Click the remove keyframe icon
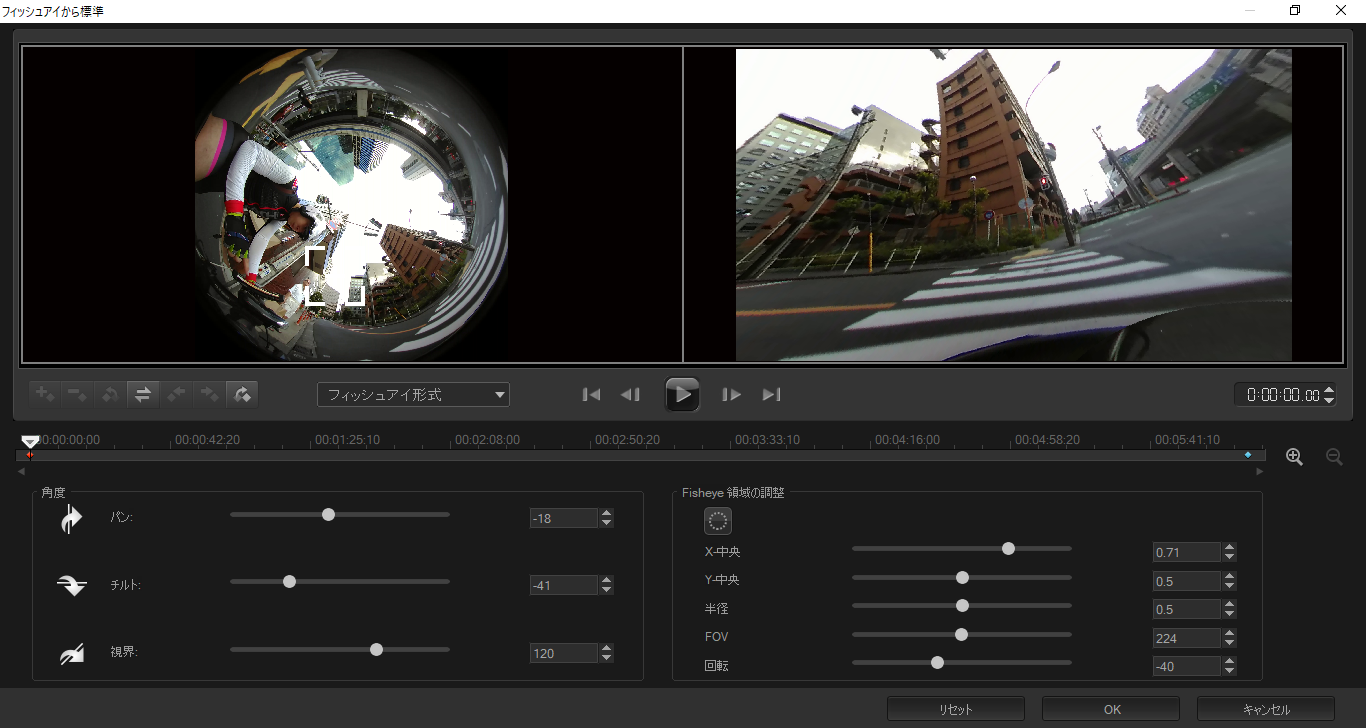The image size is (1366, 728). coord(77,394)
